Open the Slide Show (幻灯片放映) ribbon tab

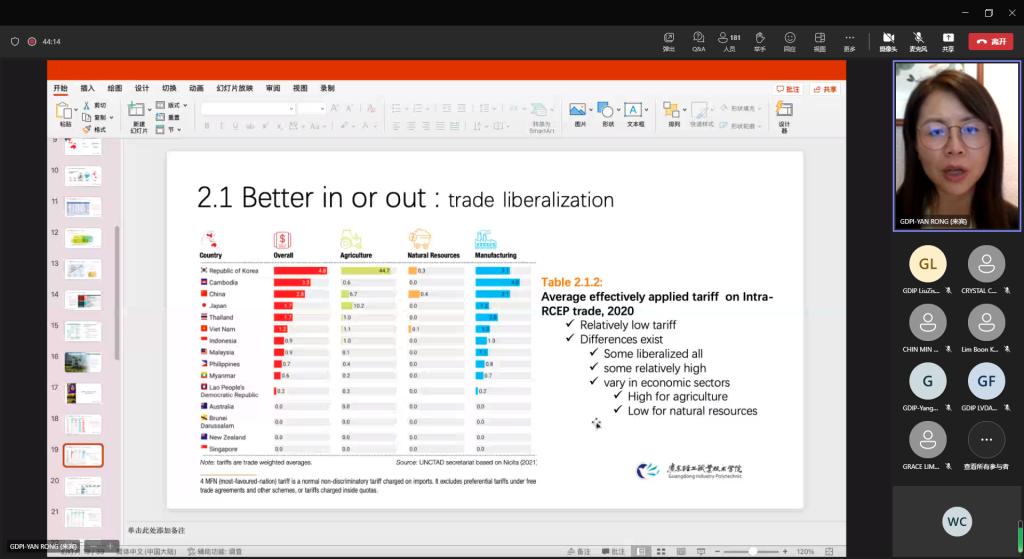click(232, 88)
